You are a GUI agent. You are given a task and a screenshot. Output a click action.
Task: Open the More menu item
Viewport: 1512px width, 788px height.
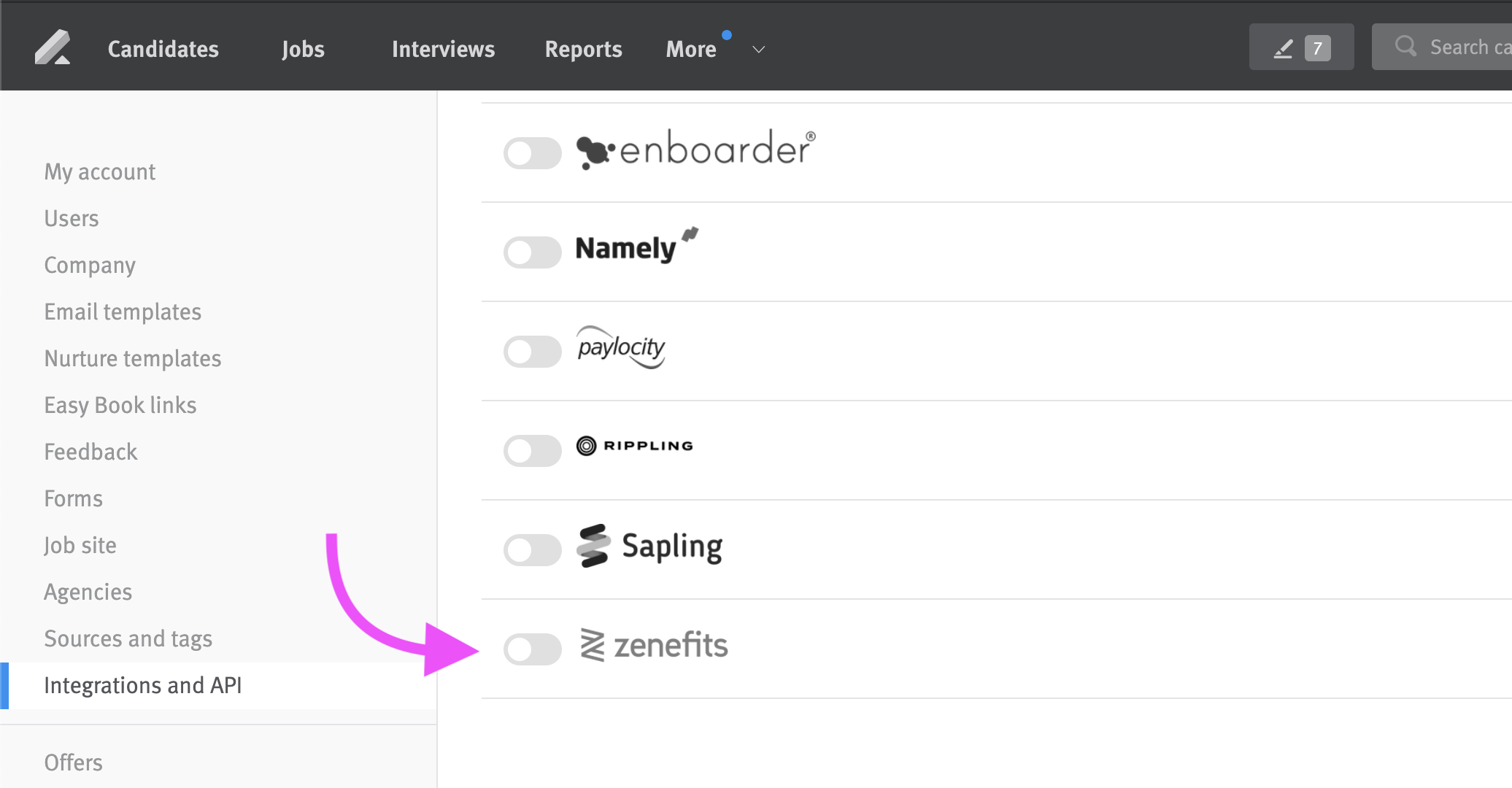coord(691,49)
